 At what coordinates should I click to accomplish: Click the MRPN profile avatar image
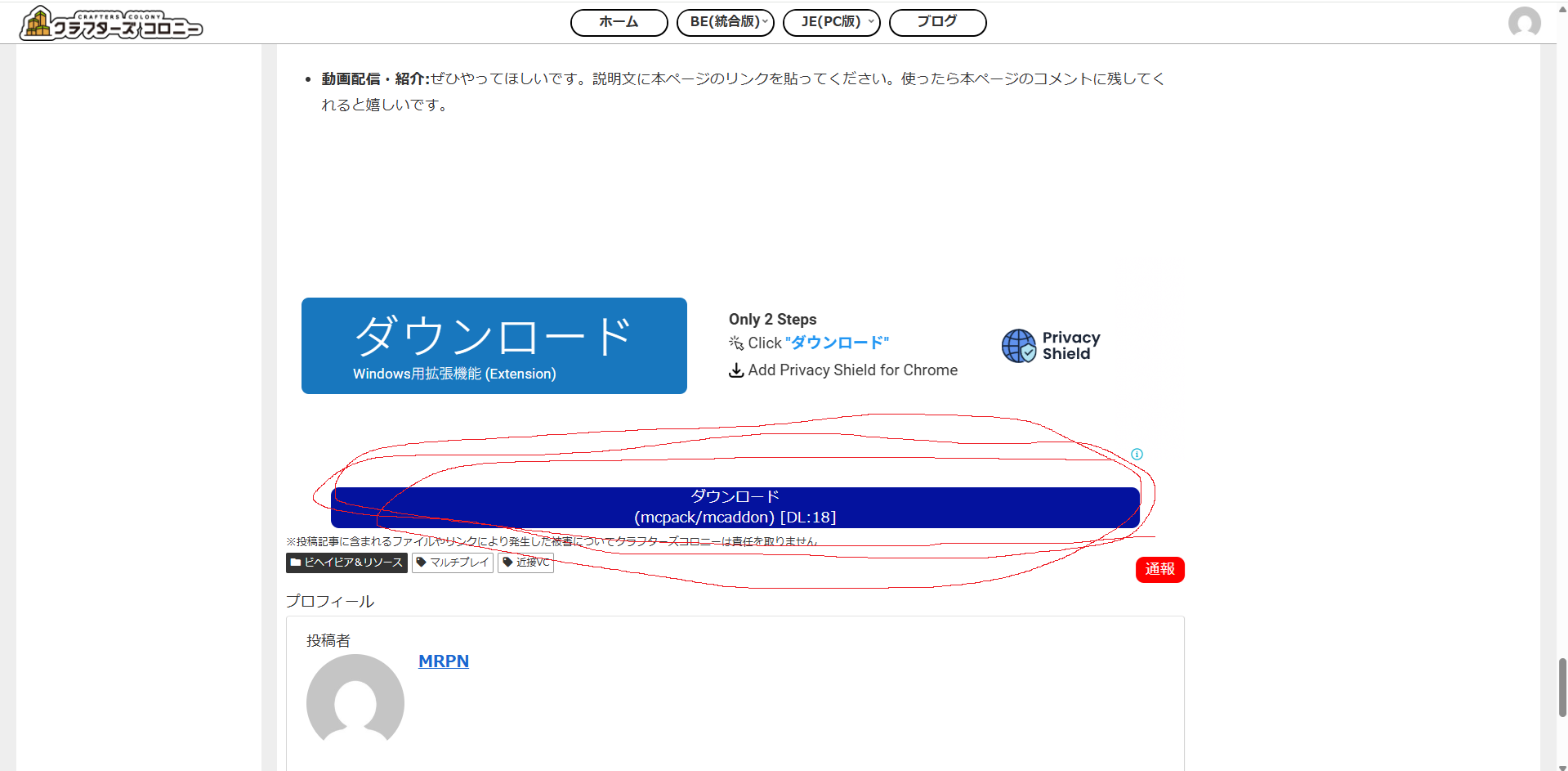tap(355, 700)
